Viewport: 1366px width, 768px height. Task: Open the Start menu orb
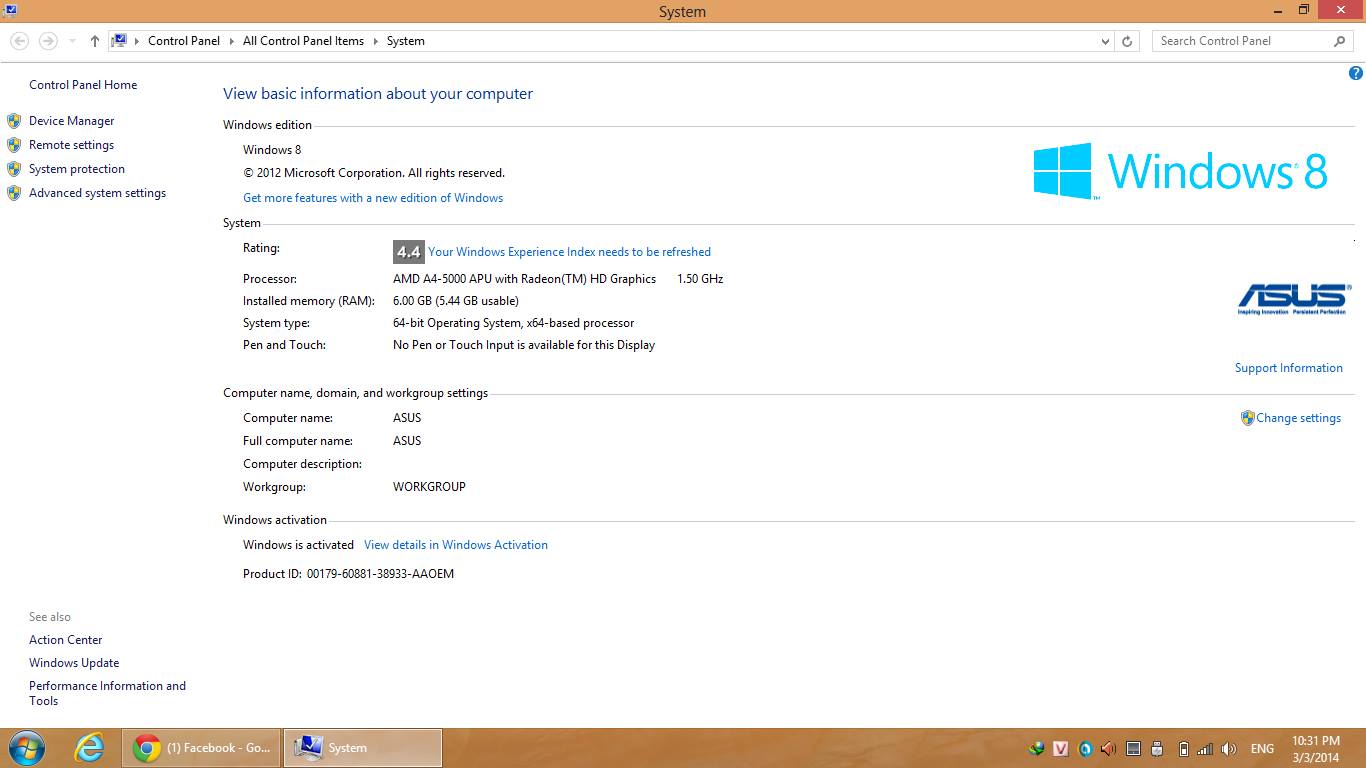(x=26, y=748)
